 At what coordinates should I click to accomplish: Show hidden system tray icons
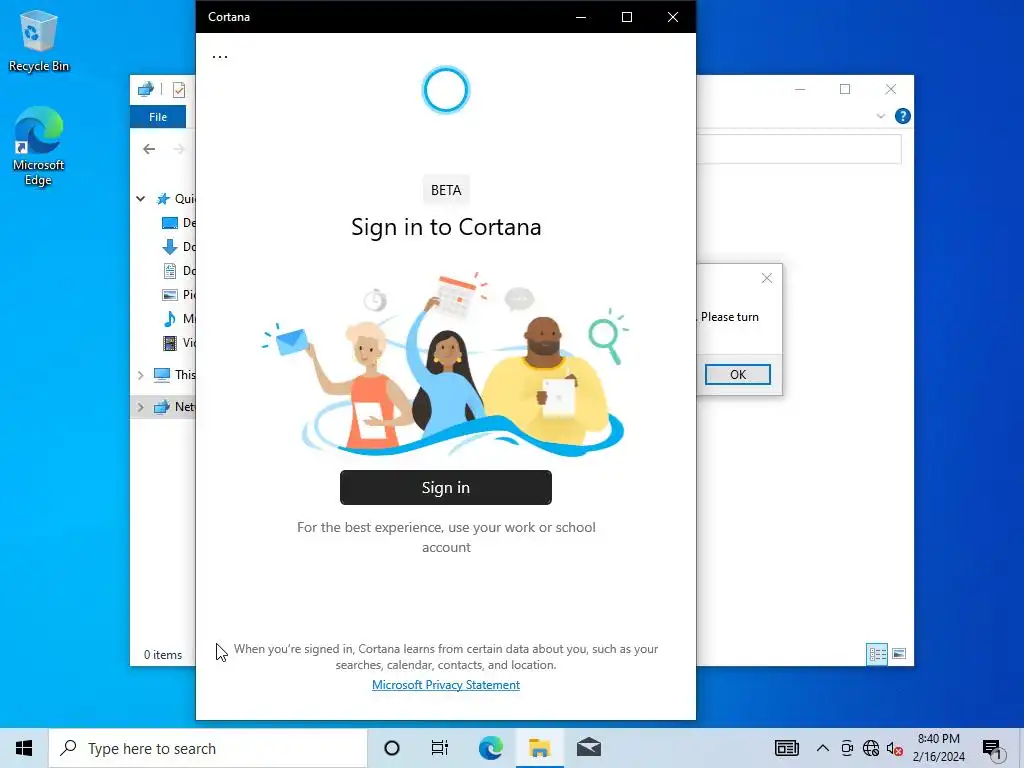[x=823, y=748]
